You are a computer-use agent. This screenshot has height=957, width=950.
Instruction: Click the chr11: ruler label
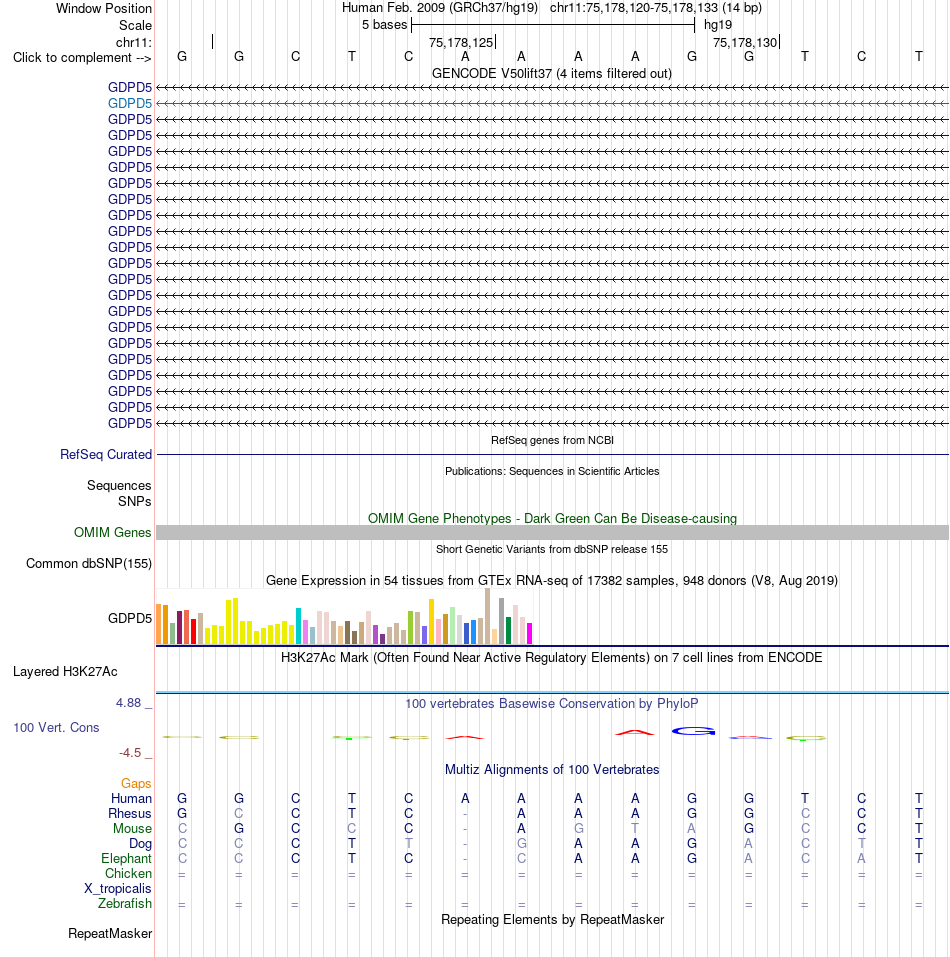[134, 42]
